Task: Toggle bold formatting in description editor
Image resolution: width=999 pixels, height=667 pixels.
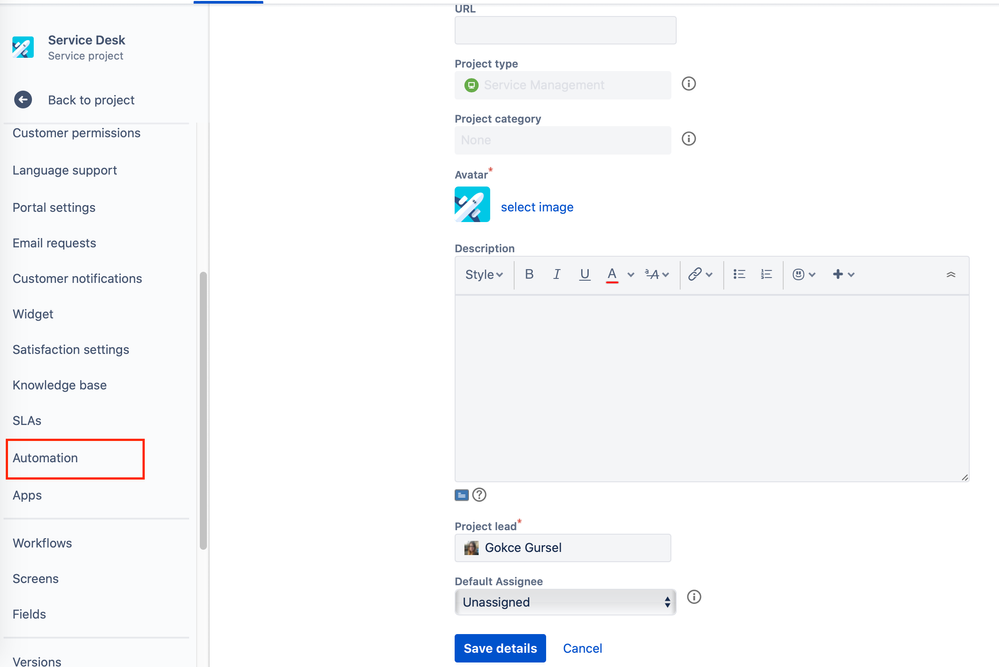Action: [529, 274]
